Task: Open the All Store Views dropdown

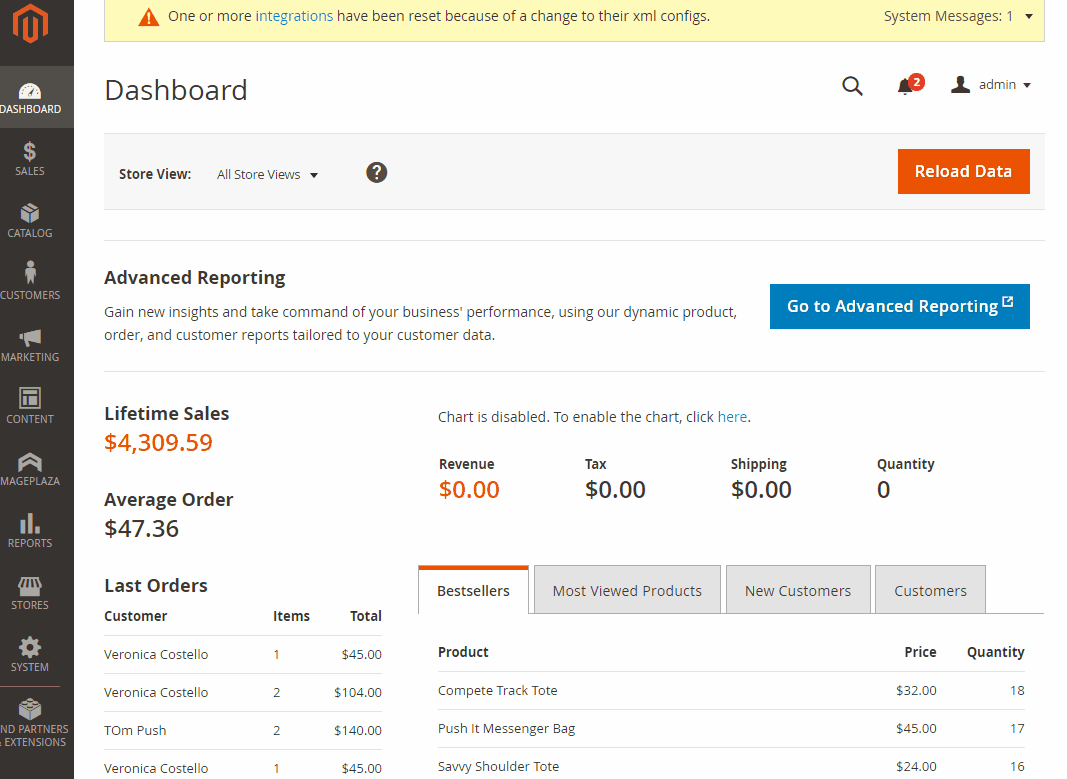Action: point(267,175)
